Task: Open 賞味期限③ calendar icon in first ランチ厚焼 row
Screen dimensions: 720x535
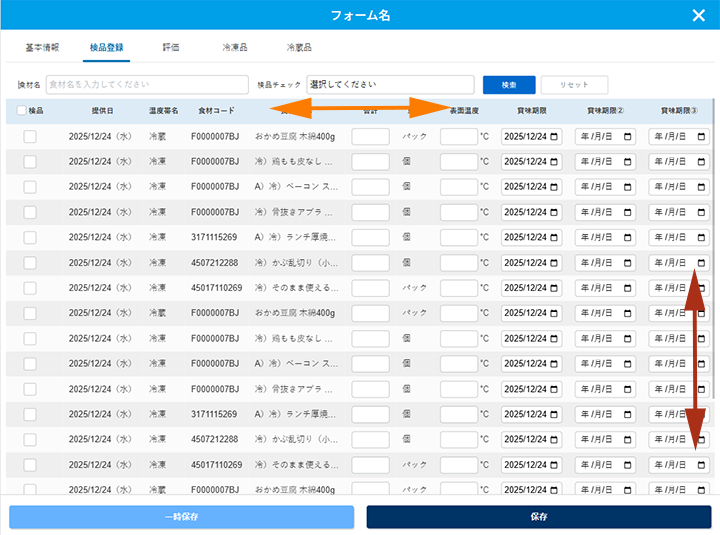Action: click(x=701, y=237)
